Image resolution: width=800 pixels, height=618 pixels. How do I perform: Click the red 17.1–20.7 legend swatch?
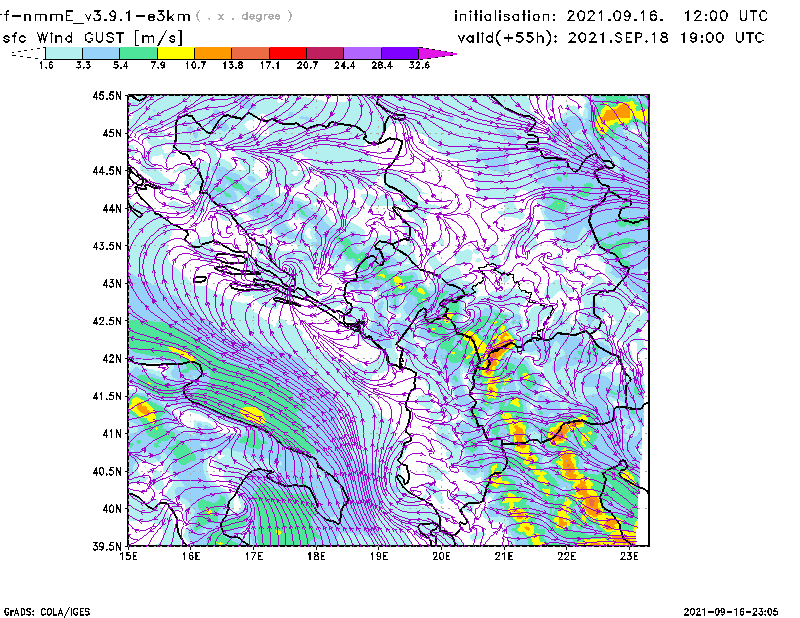coord(288,53)
